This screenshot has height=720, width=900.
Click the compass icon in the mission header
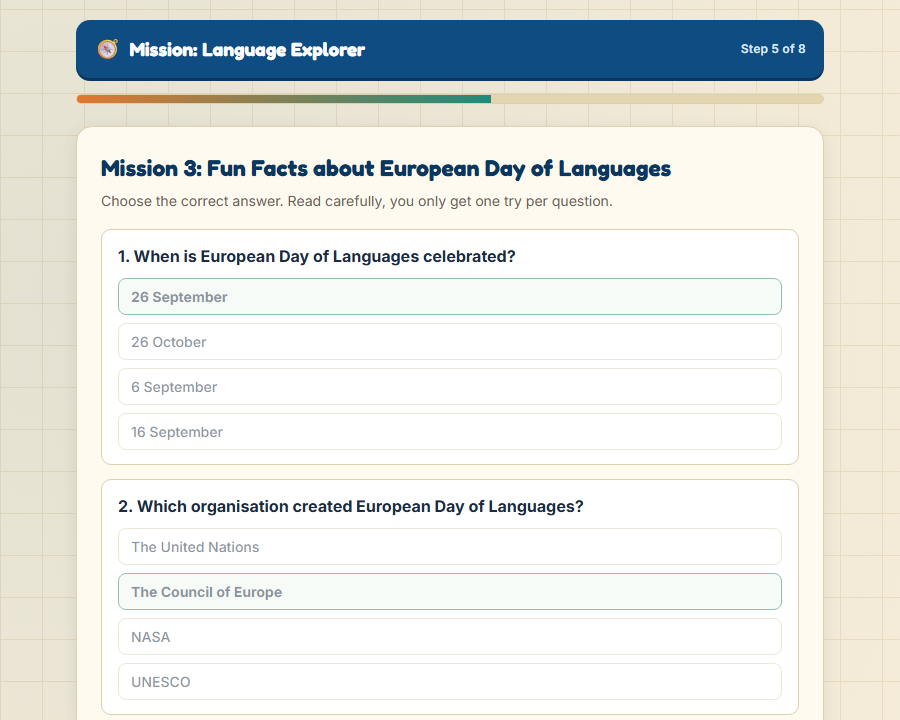108,49
